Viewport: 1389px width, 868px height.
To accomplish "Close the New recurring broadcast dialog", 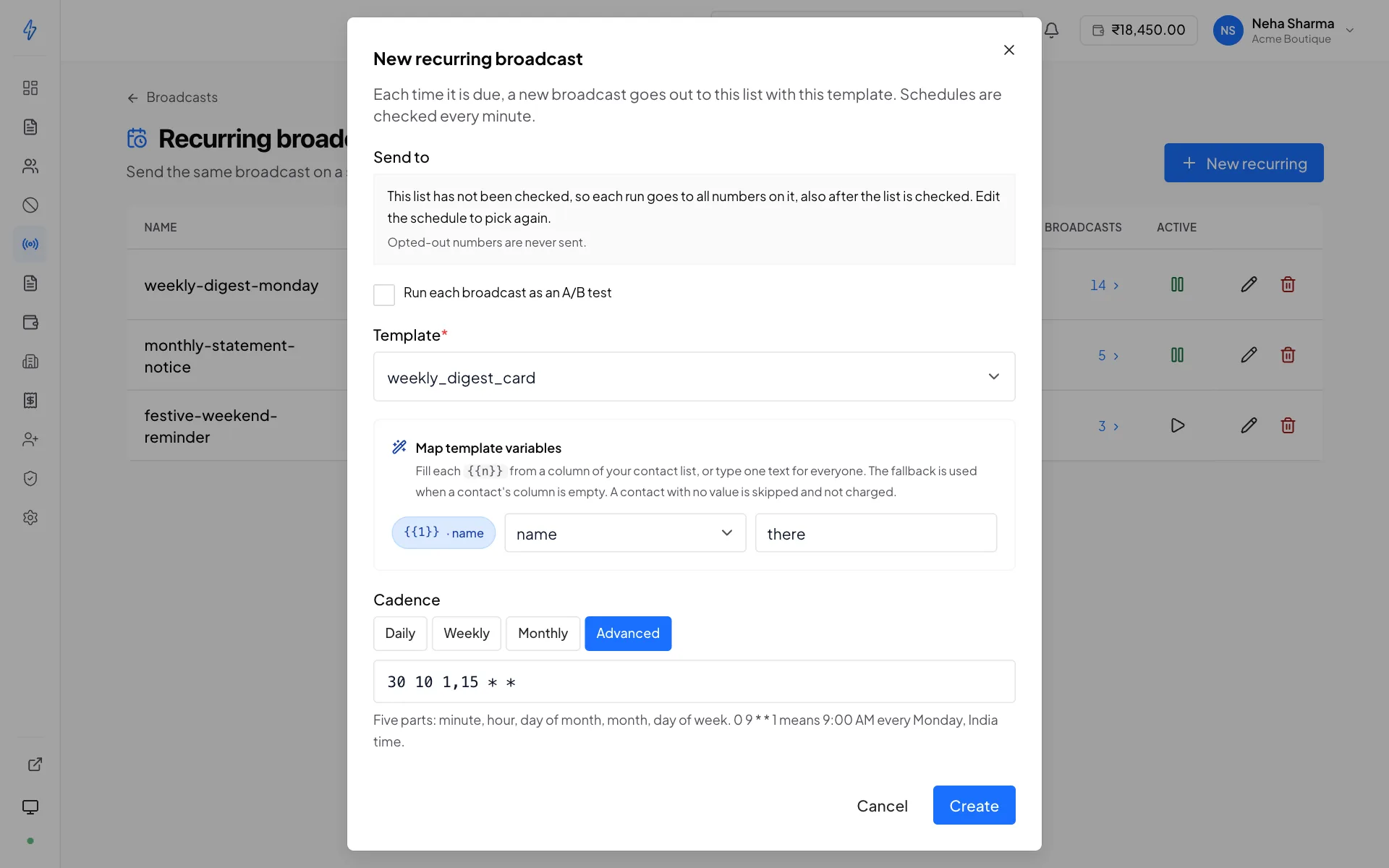I will pyautogui.click(x=1009, y=50).
